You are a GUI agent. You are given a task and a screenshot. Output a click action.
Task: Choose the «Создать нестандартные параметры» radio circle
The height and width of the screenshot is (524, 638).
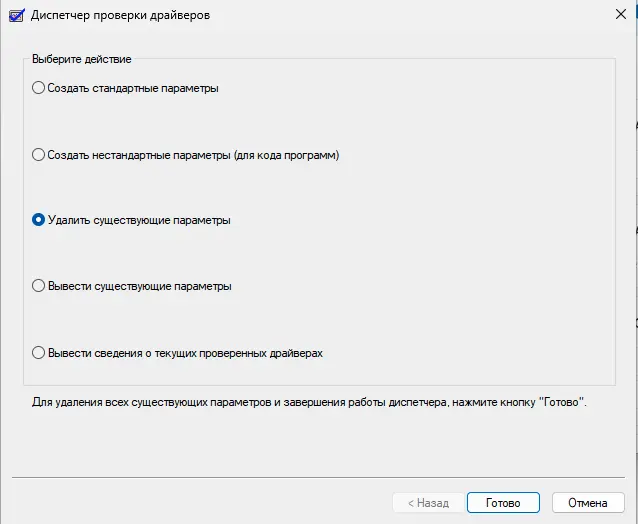[38, 155]
